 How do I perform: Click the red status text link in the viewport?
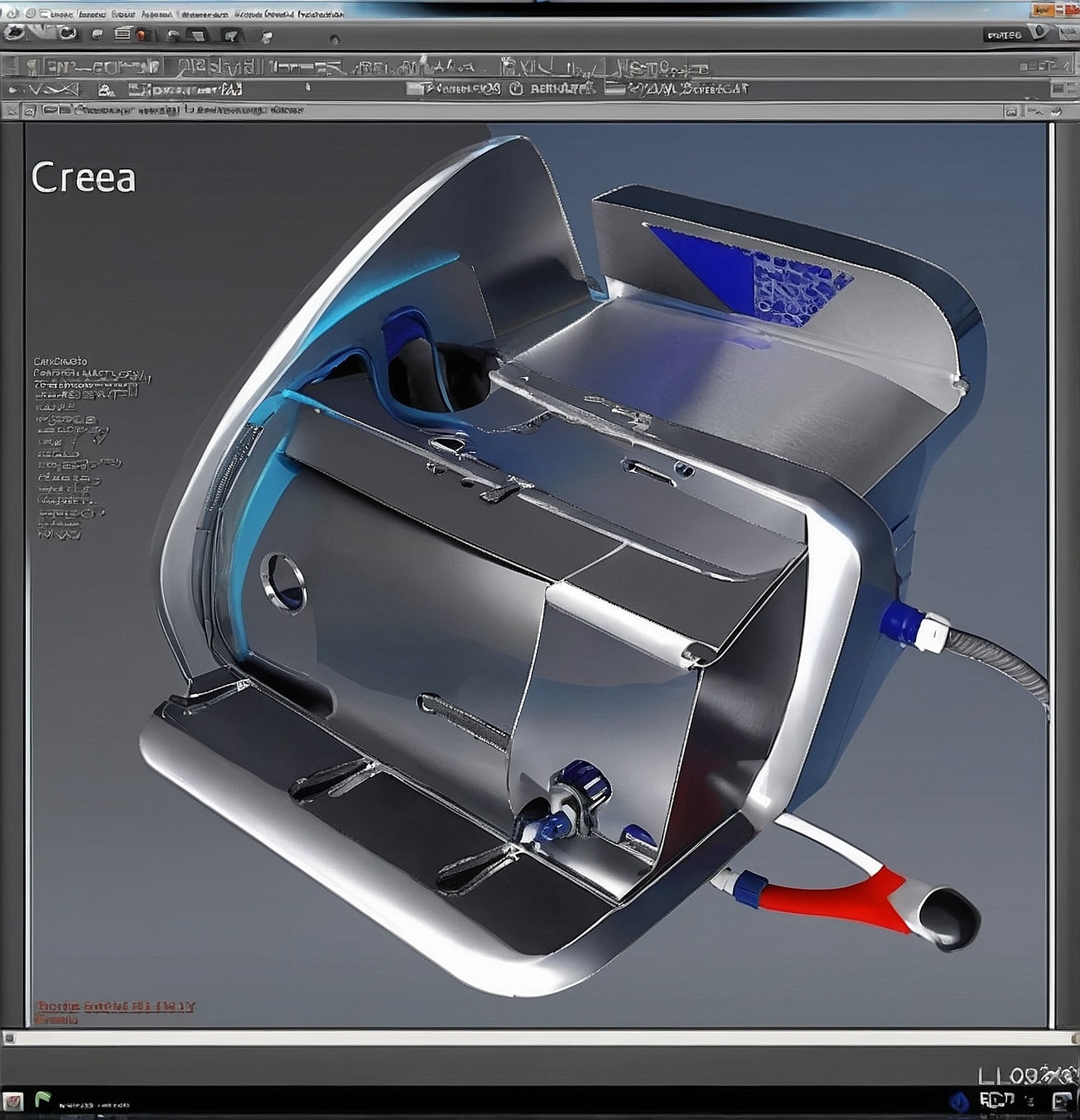(x=115, y=1007)
